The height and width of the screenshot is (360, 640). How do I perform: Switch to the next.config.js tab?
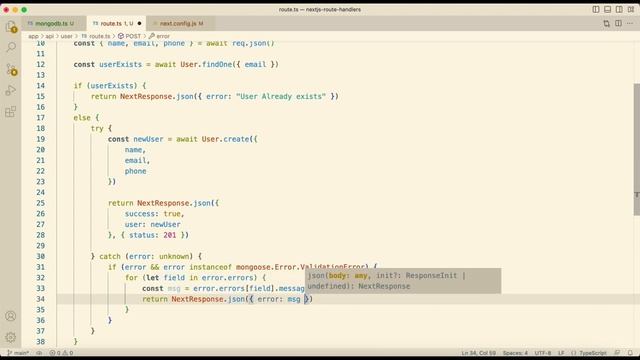[x=181, y=24]
